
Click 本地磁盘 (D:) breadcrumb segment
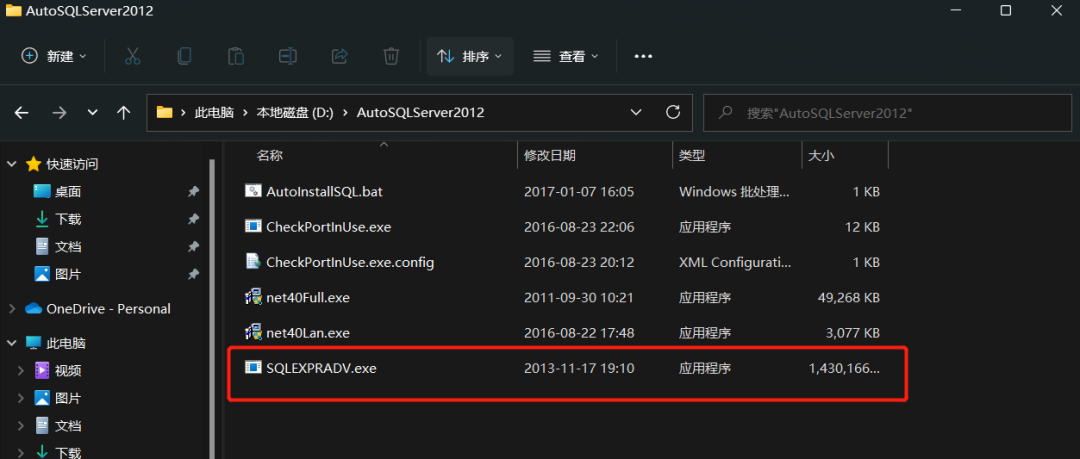(295, 112)
